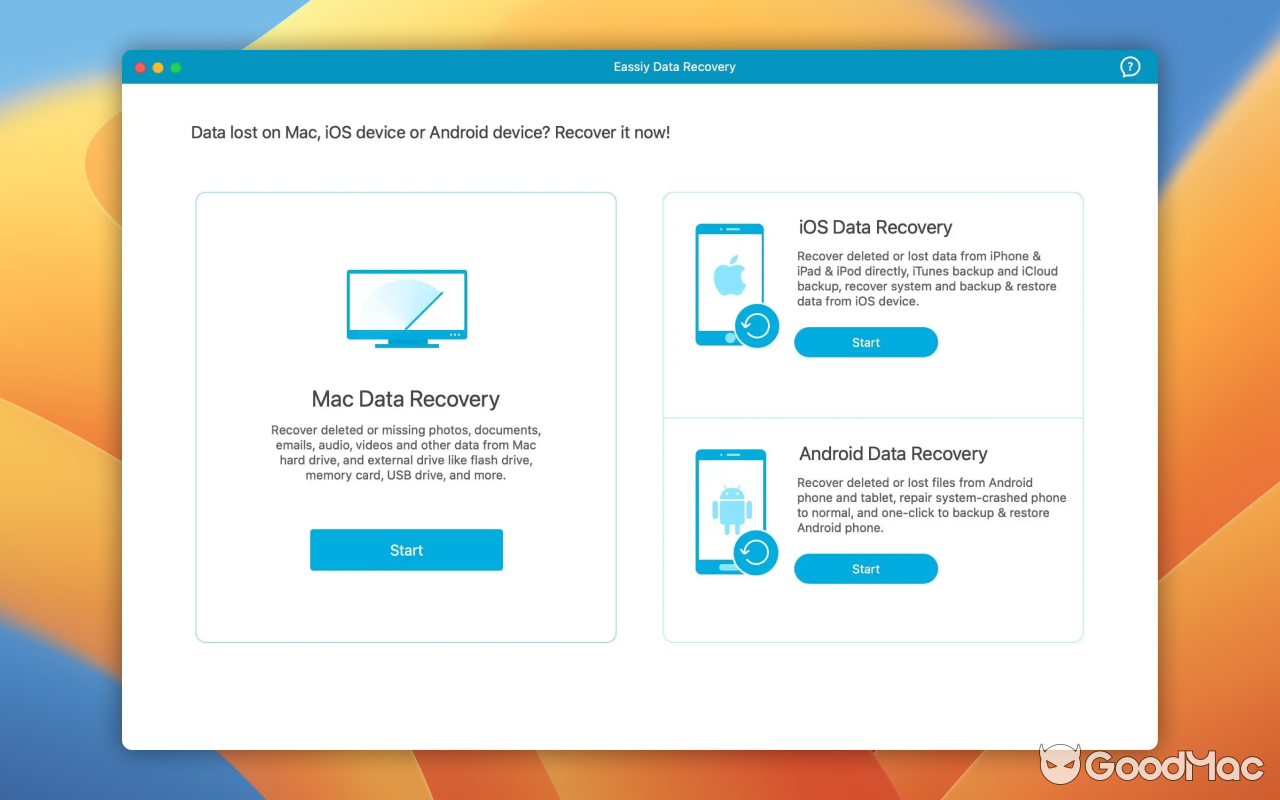1280x800 pixels.
Task: Click the green zoom button in title bar
Action: point(175,67)
